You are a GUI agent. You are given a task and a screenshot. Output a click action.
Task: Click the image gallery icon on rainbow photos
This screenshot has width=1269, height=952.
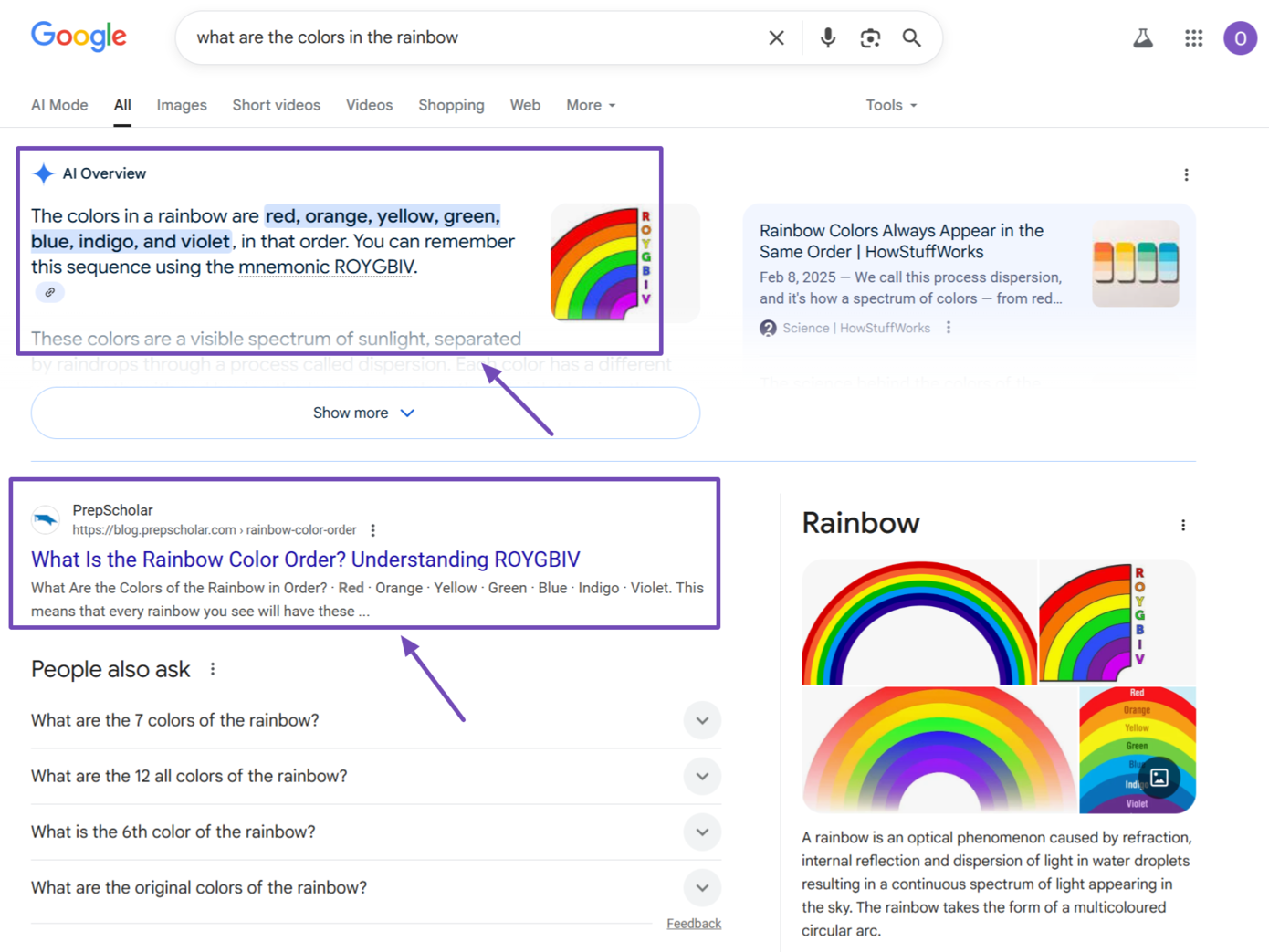pyautogui.click(x=1159, y=778)
